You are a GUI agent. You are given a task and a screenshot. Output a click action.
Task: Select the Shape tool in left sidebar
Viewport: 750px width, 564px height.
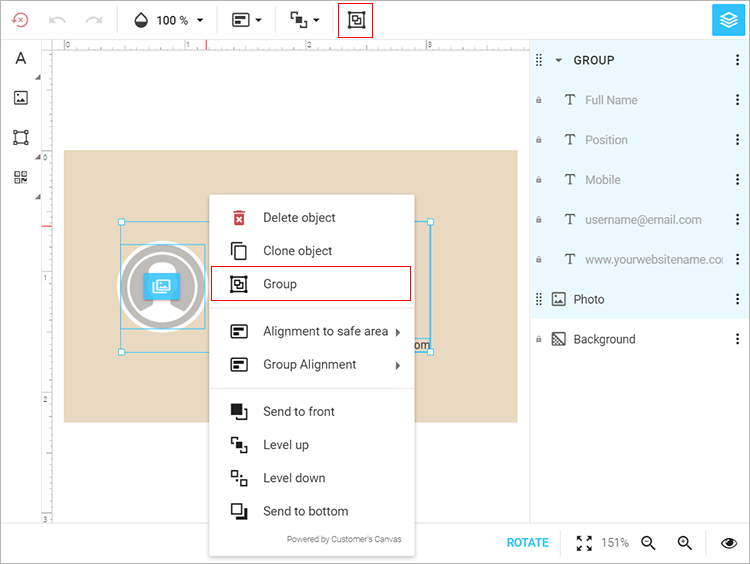pyautogui.click(x=20, y=138)
